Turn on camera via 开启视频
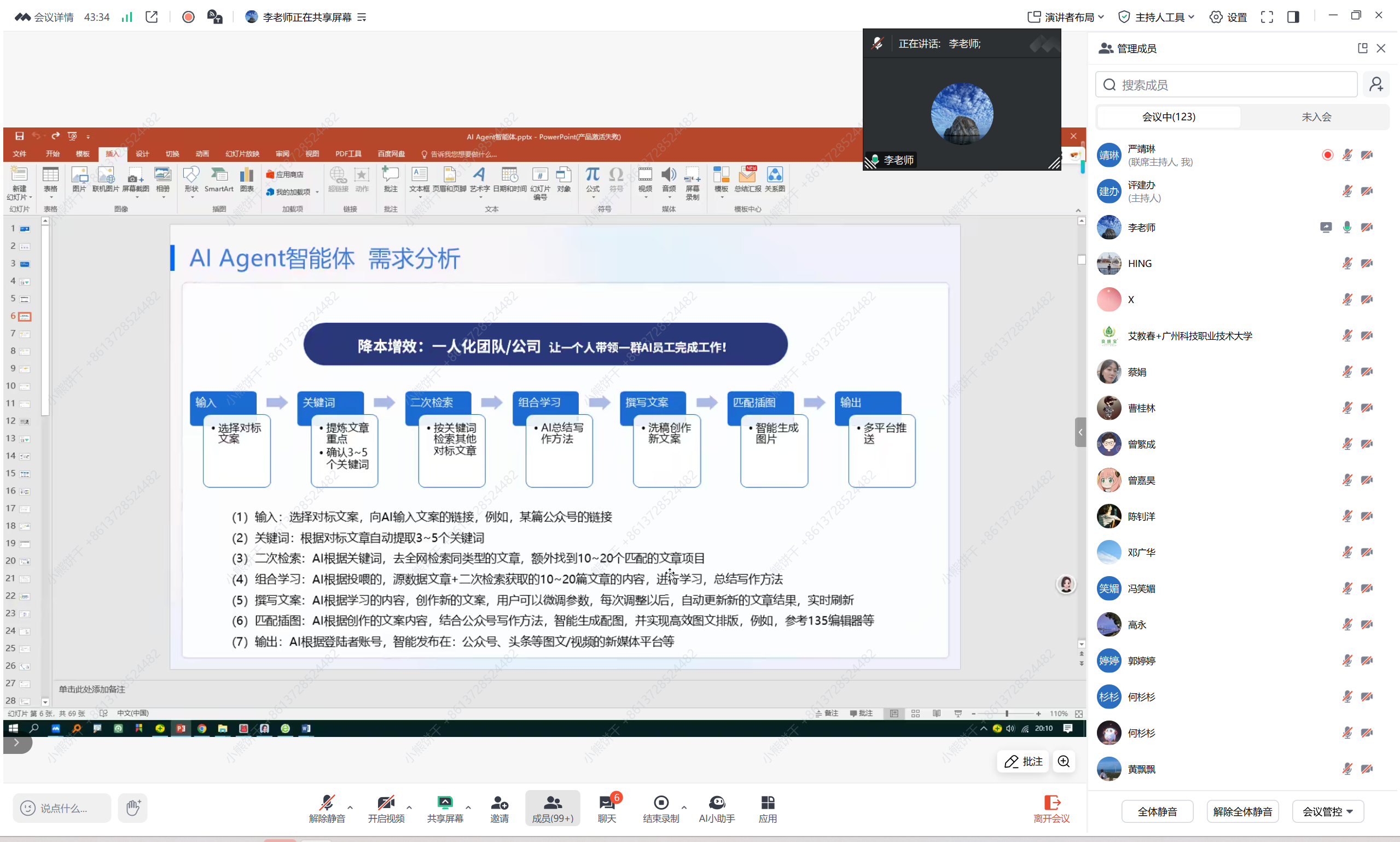Viewport: 1400px width, 842px height. point(387,808)
